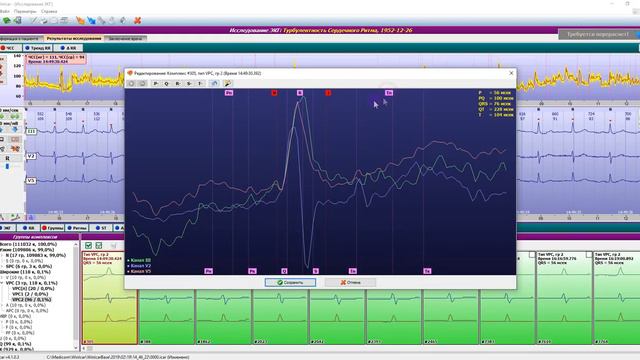Image resolution: width=640 pixels, height=360 pixels.
Task: Click the R tool icon in left ECG panel
Action: pos(7,158)
